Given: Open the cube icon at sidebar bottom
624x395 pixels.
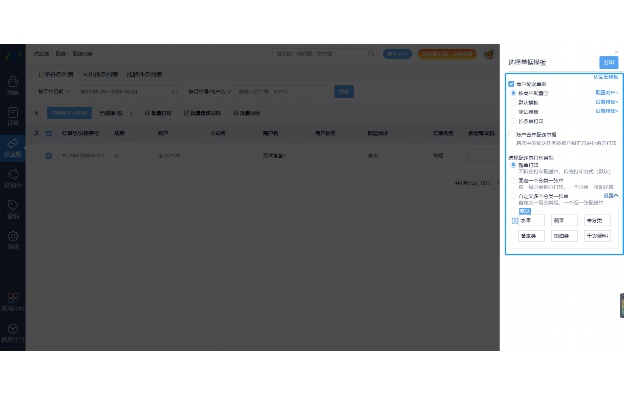Looking at the screenshot, I should click(13, 329).
